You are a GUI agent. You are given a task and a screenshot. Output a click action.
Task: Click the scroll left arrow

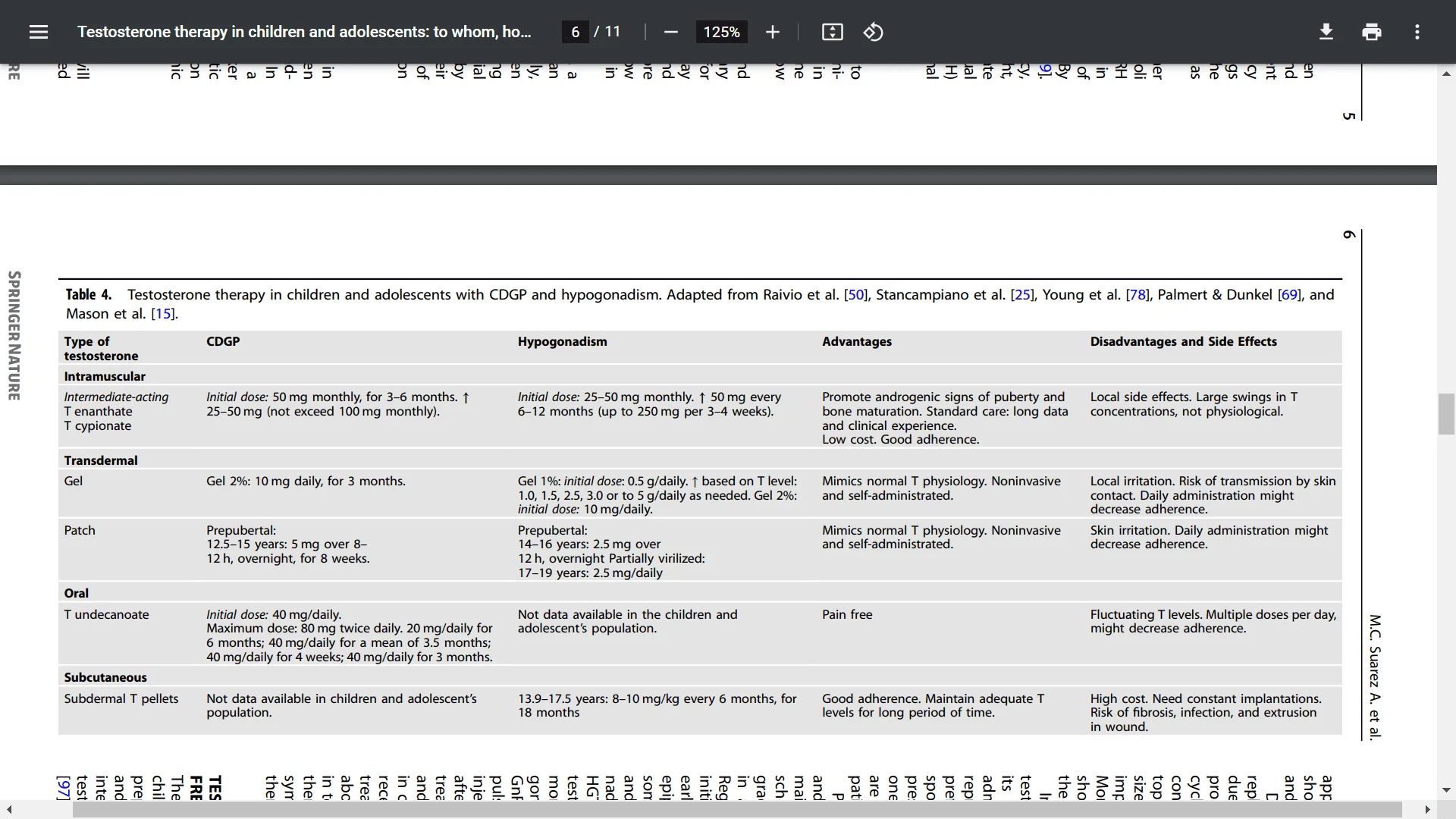(x=8, y=810)
